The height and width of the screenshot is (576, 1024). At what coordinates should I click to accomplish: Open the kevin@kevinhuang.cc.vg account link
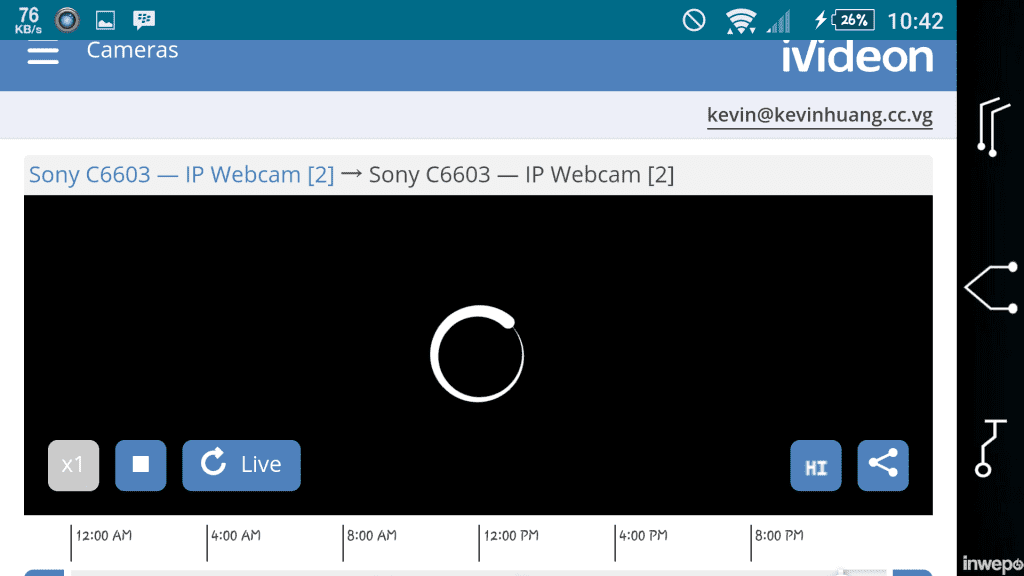[819, 115]
